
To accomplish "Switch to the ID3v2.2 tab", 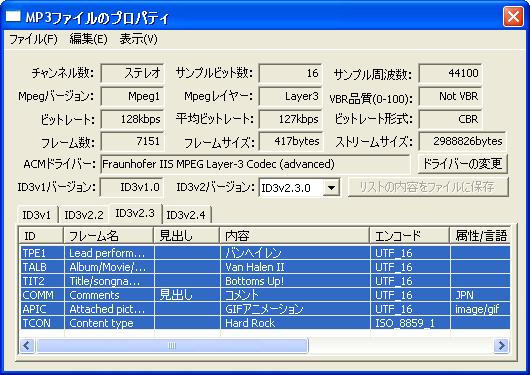I will (84, 215).
